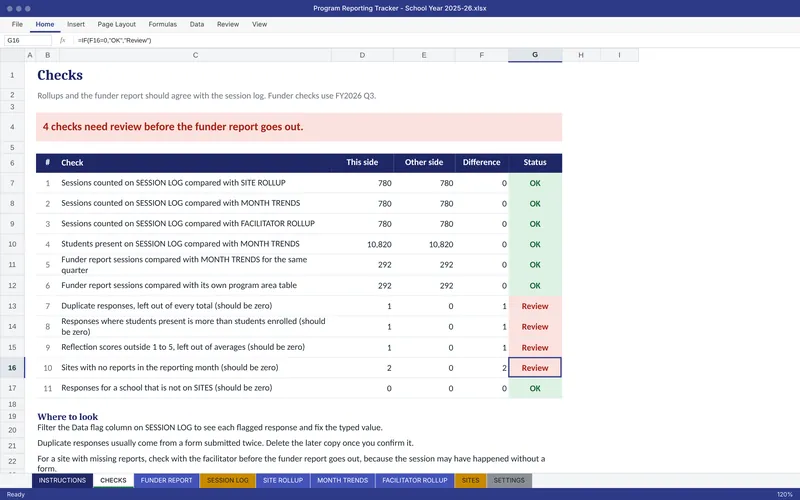Click the 'Checks' title cell
Screen dimensions: 800x500
click(x=60, y=75)
